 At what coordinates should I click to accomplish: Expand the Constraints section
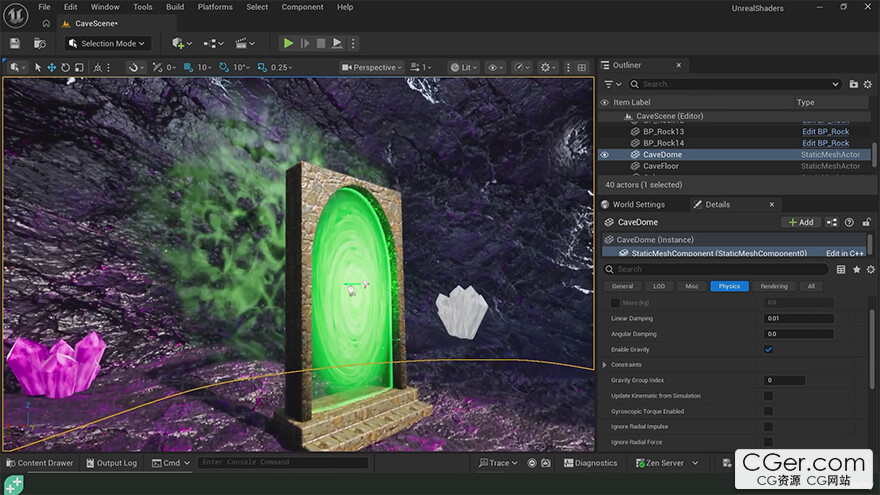(x=605, y=365)
